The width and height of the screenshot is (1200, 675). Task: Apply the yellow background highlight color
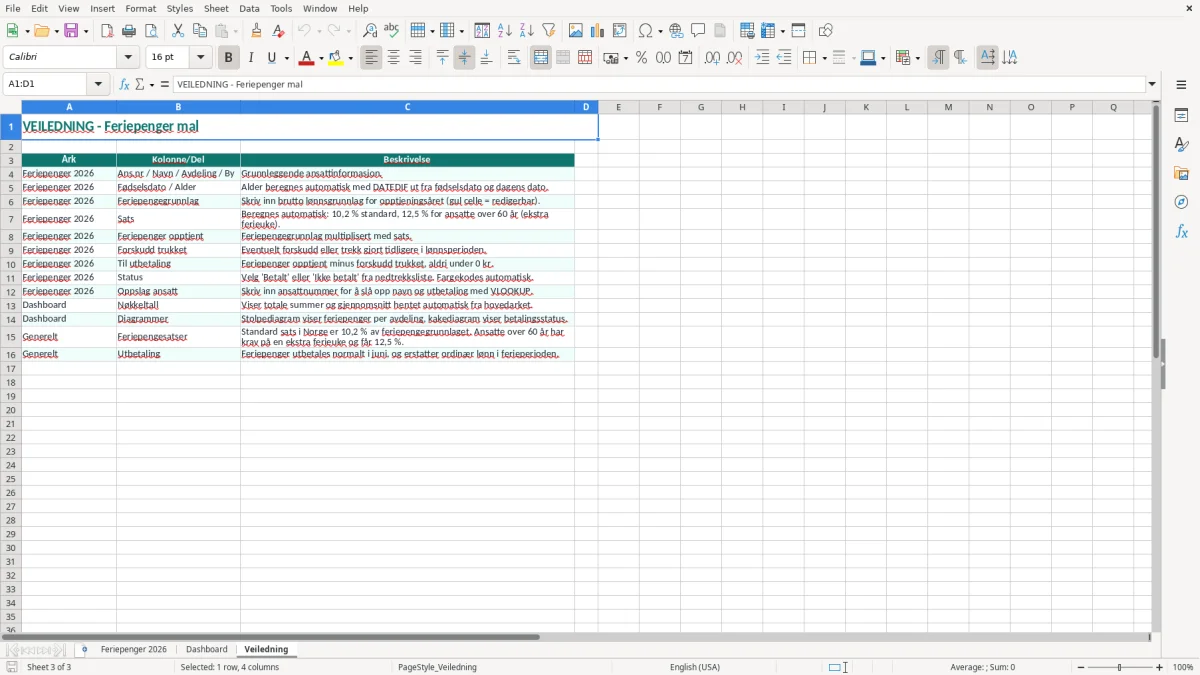[x=336, y=58]
